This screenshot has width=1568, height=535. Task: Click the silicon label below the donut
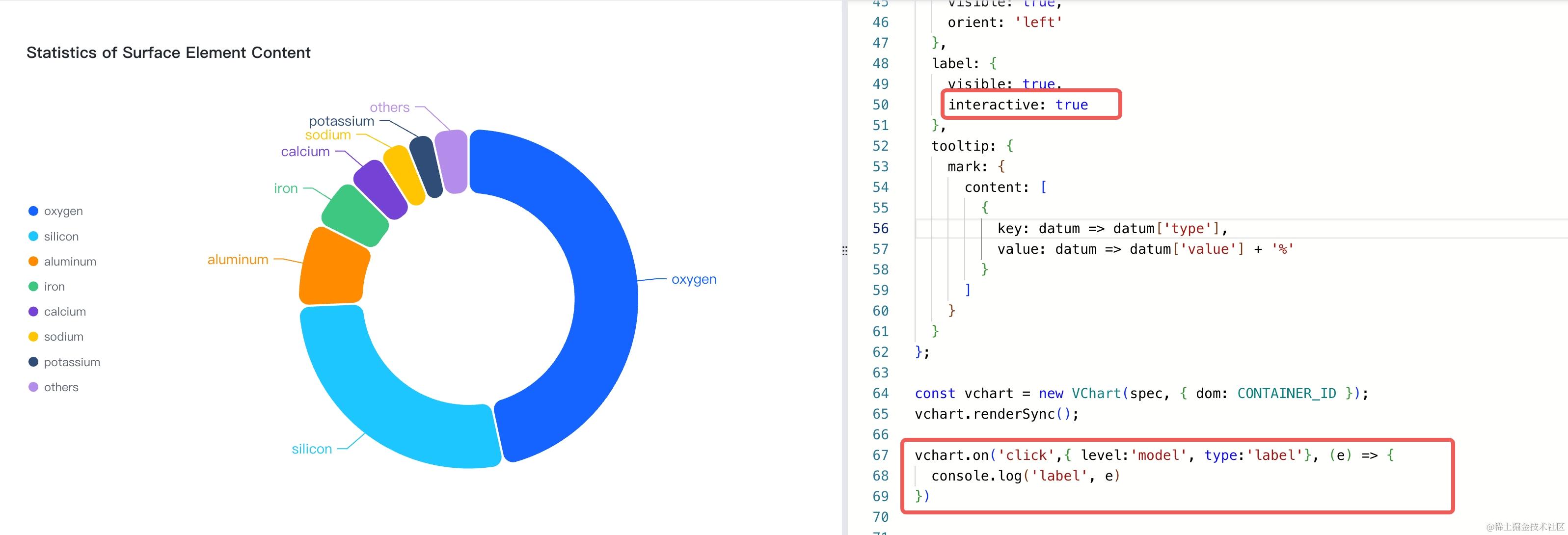(x=311, y=449)
